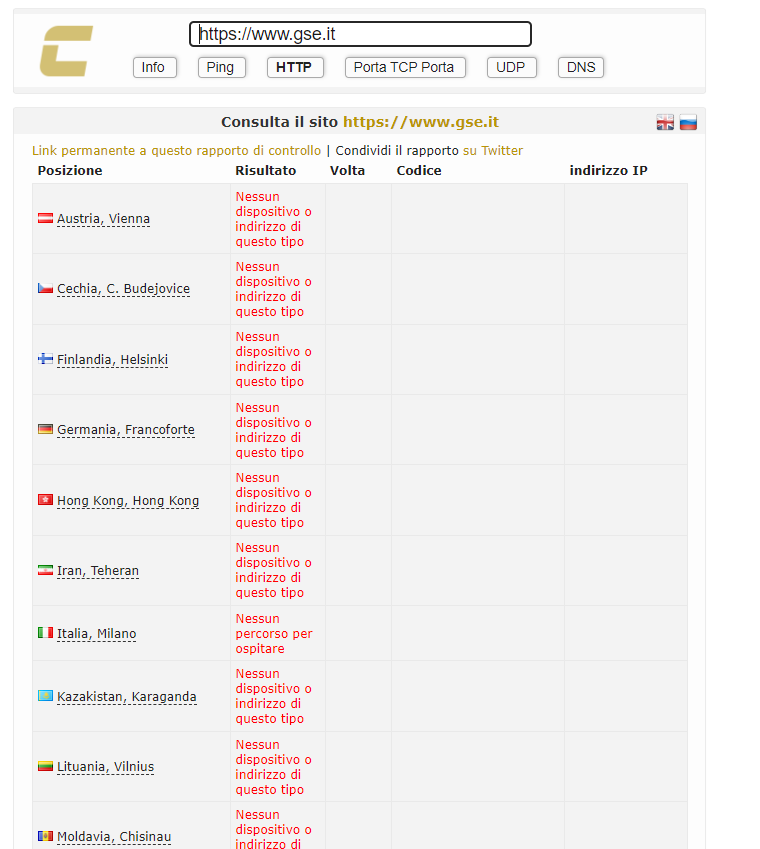Open the DNS check
The image size is (760, 849).
click(580, 67)
